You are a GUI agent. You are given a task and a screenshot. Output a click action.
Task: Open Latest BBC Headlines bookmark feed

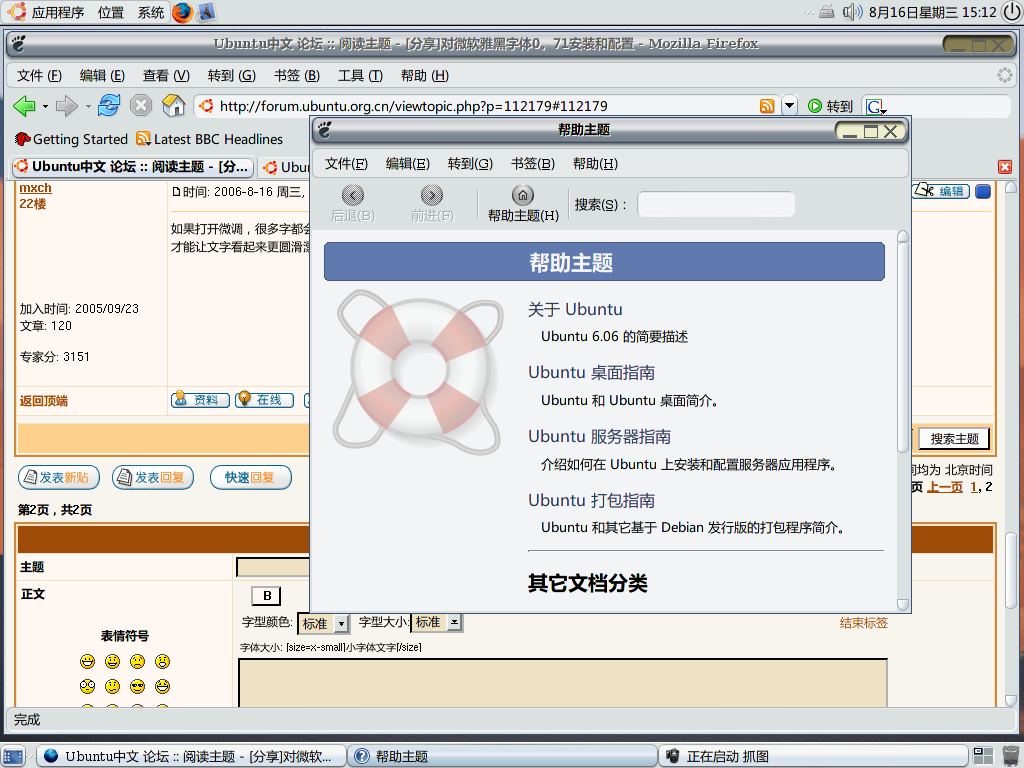coord(210,139)
